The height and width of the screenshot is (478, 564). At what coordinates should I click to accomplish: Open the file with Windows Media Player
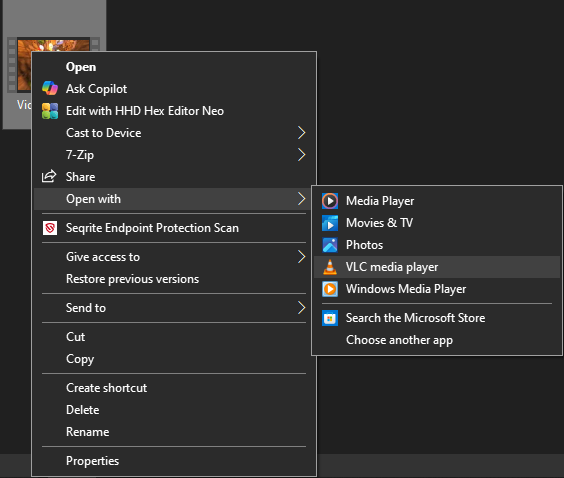[x=437, y=289]
